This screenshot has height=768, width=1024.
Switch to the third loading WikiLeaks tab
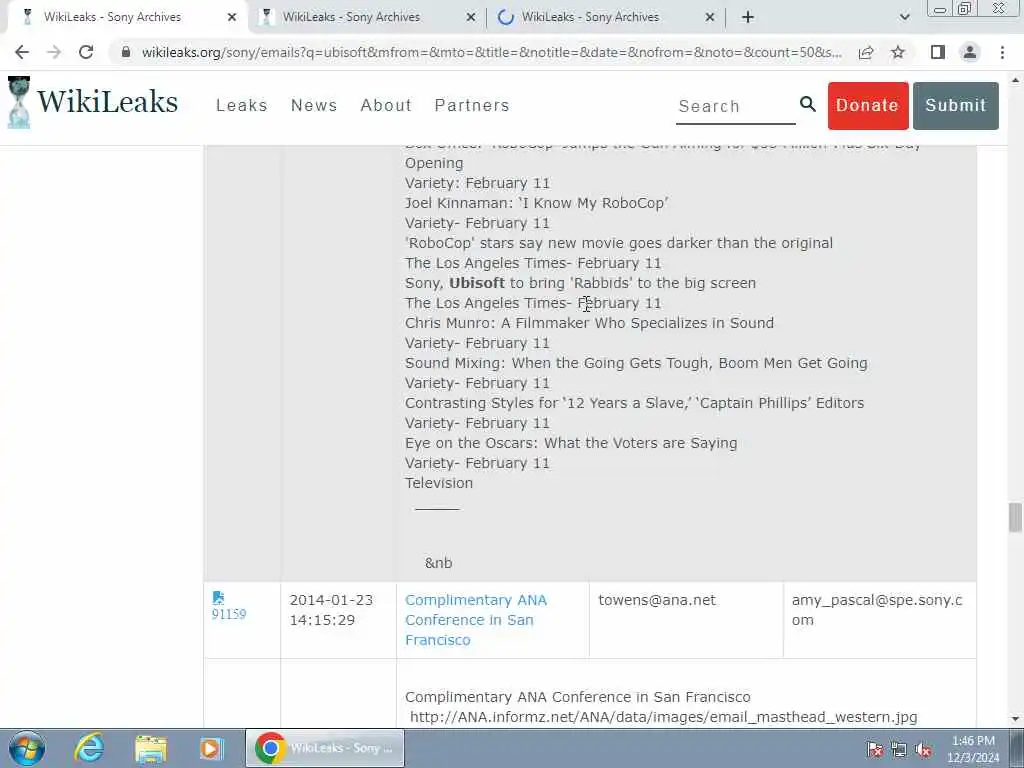pos(590,17)
